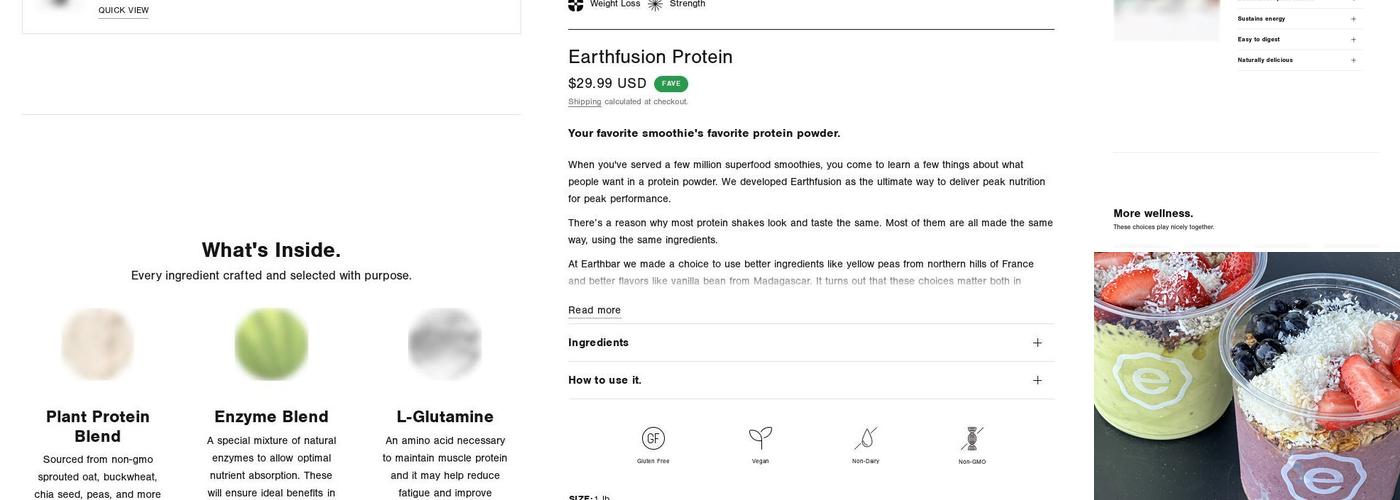Click the Earthfusion Protein product title
The height and width of the screenshot is (500, 1400).
pyautogui.click(x=650, y=57)
